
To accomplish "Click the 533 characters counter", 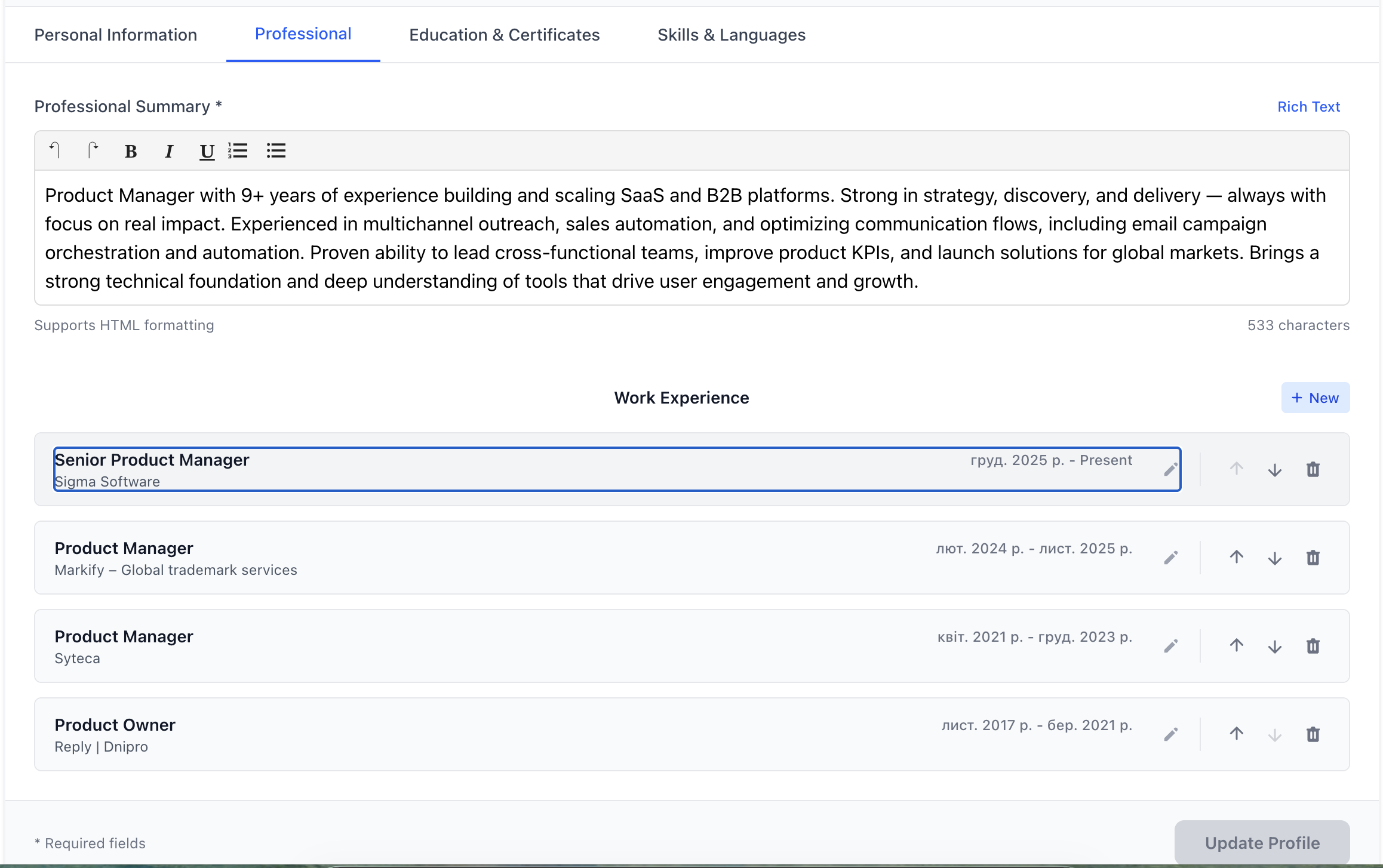I will tap(1299, 325).
